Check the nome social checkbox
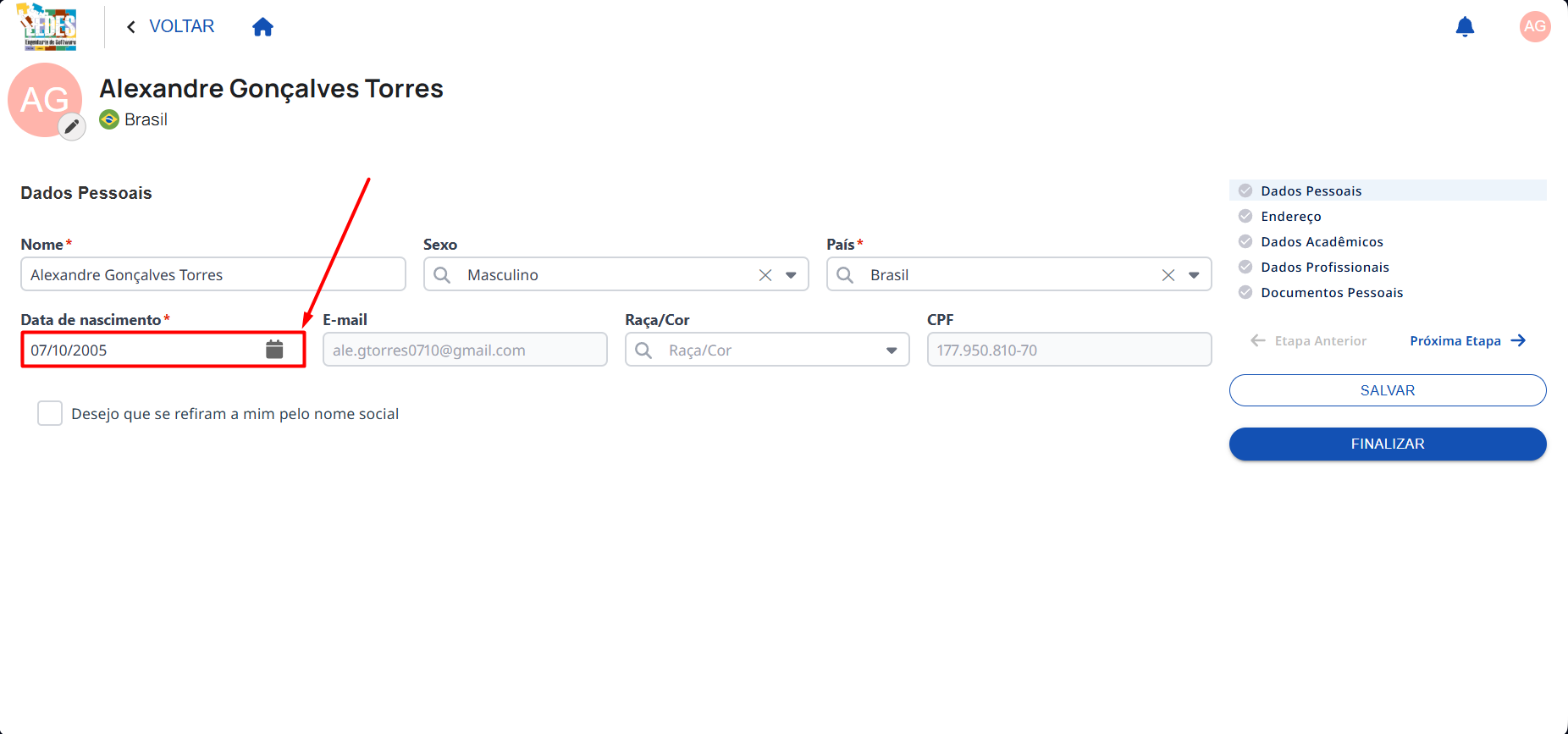The image size is (1568, 734). click(50, 413)
